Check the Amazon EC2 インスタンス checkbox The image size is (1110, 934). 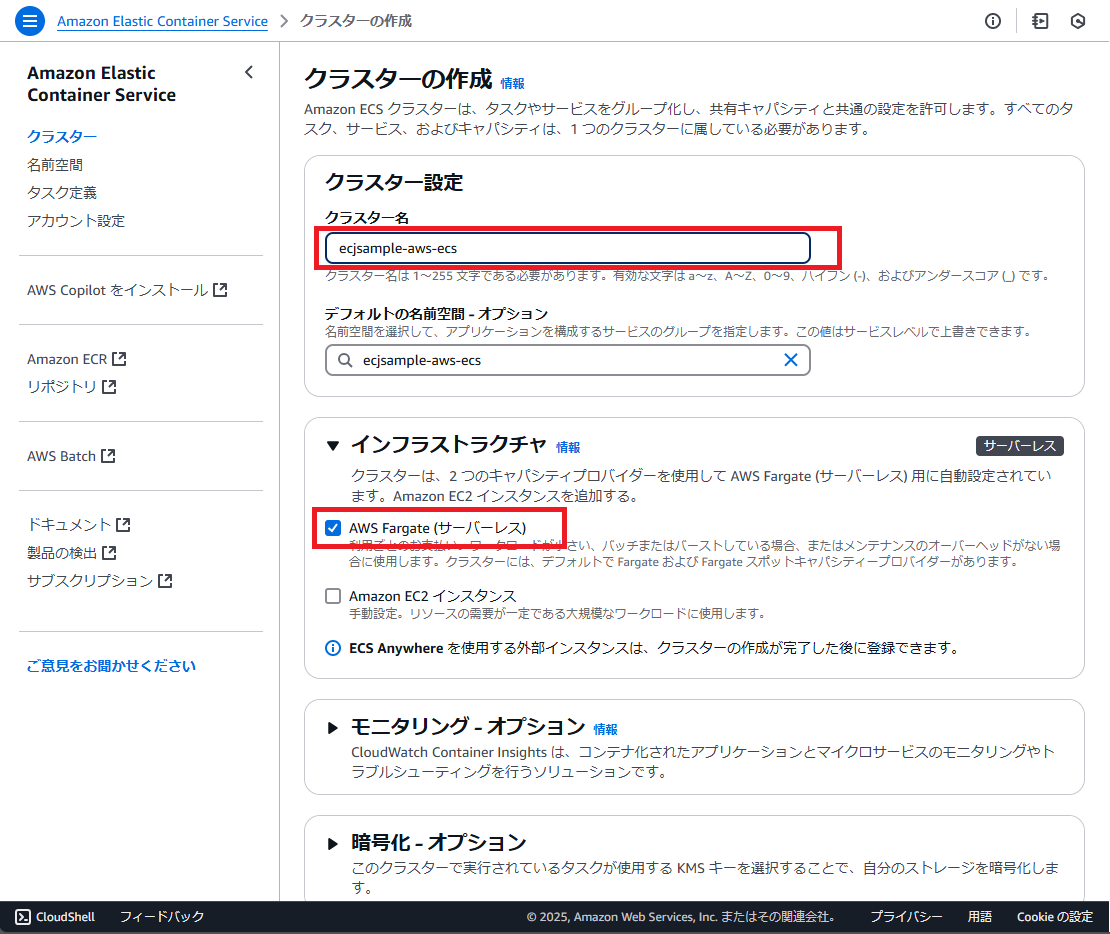(333, 596)
